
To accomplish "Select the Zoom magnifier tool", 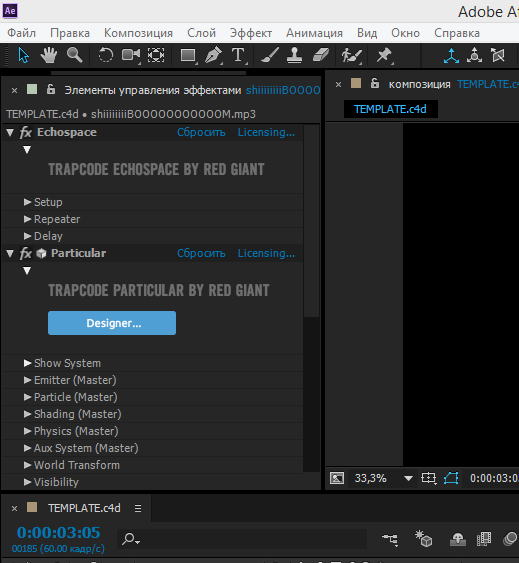I will pos(74,55).
